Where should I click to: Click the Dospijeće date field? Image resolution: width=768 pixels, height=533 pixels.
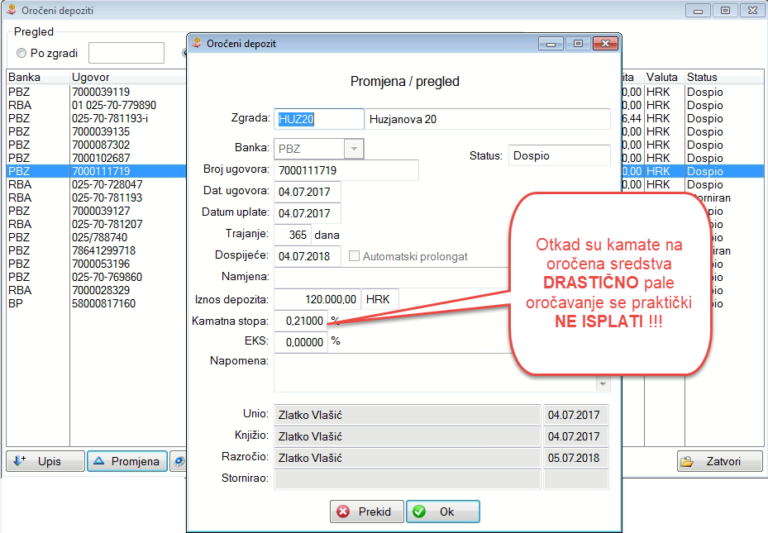point(307,256)
